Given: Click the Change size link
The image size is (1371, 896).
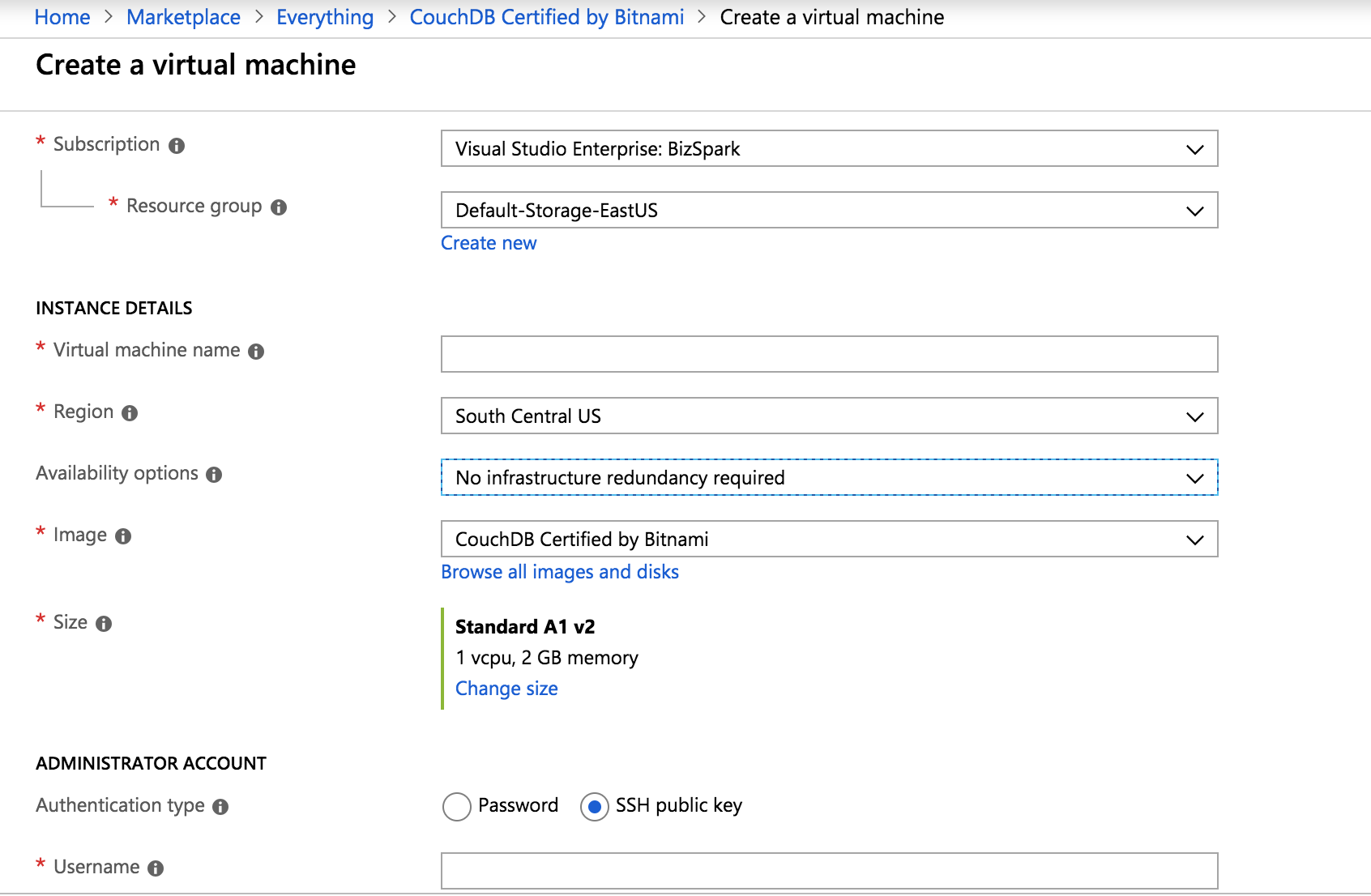Looking at the screenshot, I should (x=506, y=689).
